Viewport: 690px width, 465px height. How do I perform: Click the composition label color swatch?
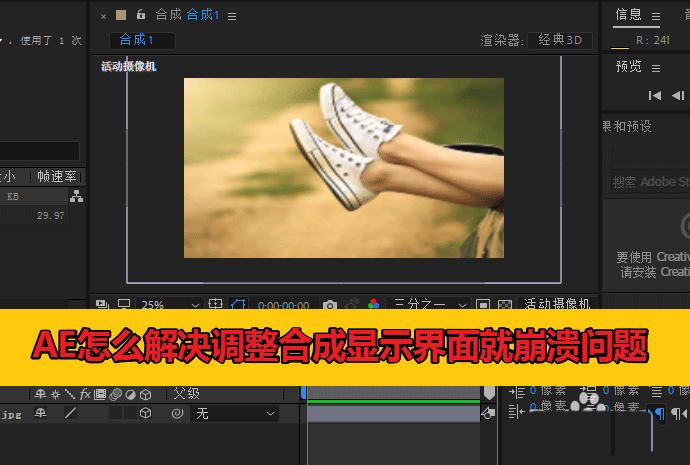click(x=121, y=15)
